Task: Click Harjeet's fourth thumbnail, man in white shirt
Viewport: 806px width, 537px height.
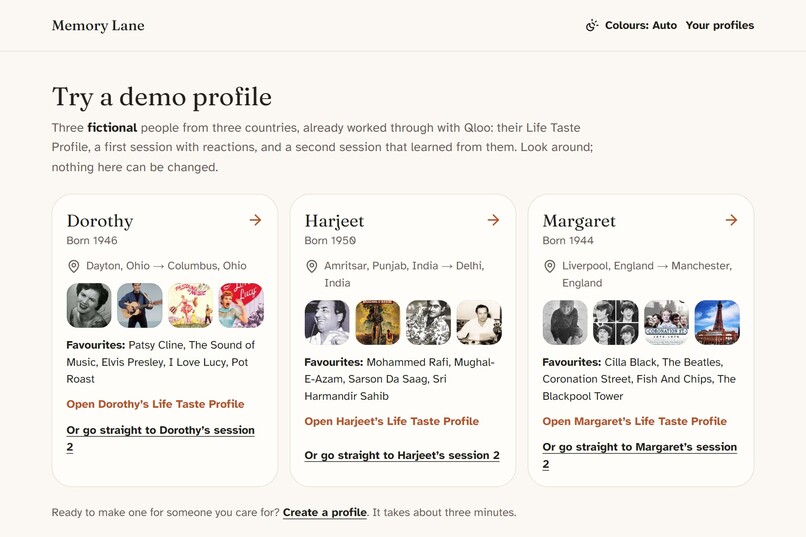Action: pos(479,322)
